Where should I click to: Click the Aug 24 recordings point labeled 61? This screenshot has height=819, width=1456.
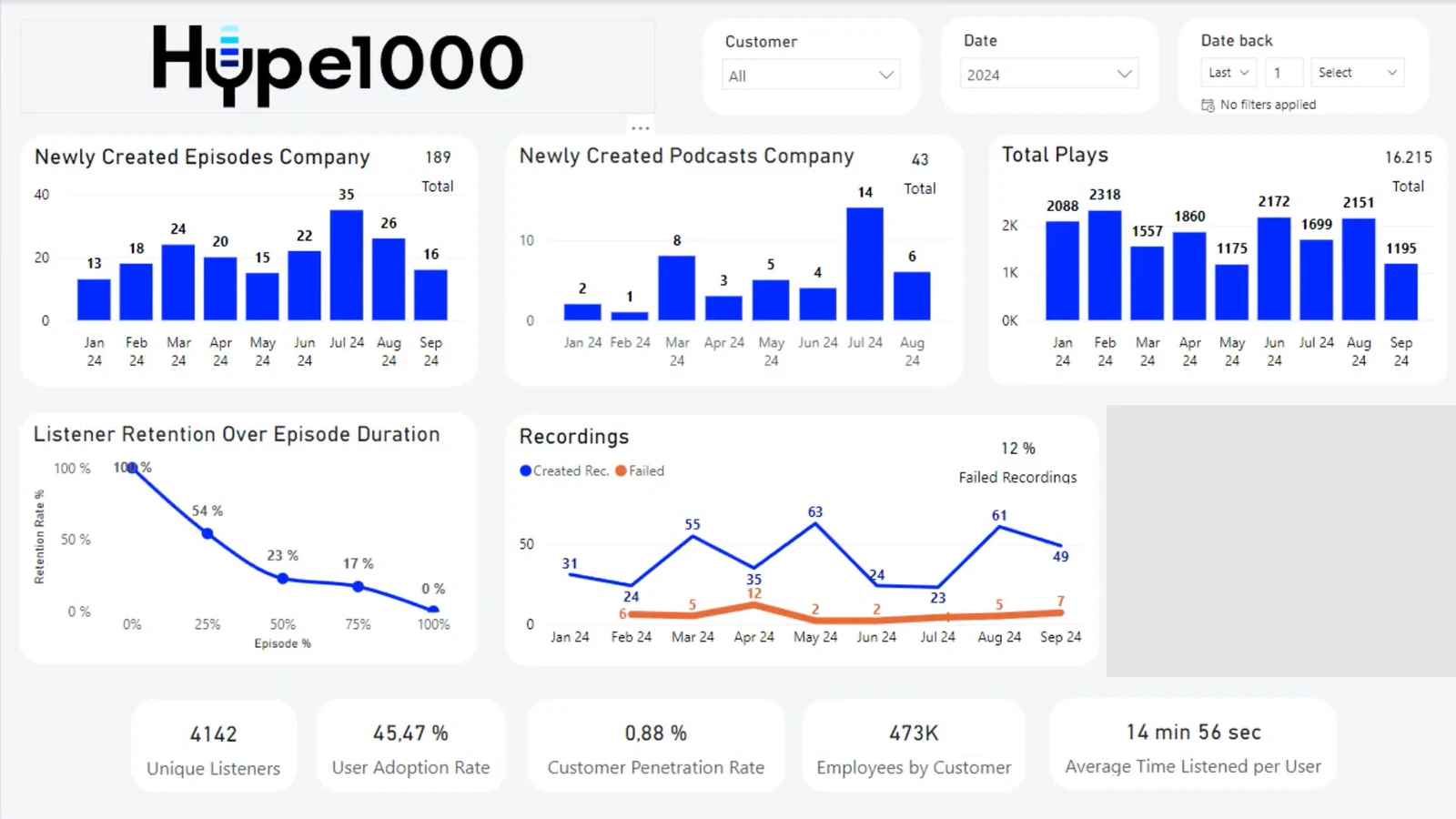tap(999, 528)
